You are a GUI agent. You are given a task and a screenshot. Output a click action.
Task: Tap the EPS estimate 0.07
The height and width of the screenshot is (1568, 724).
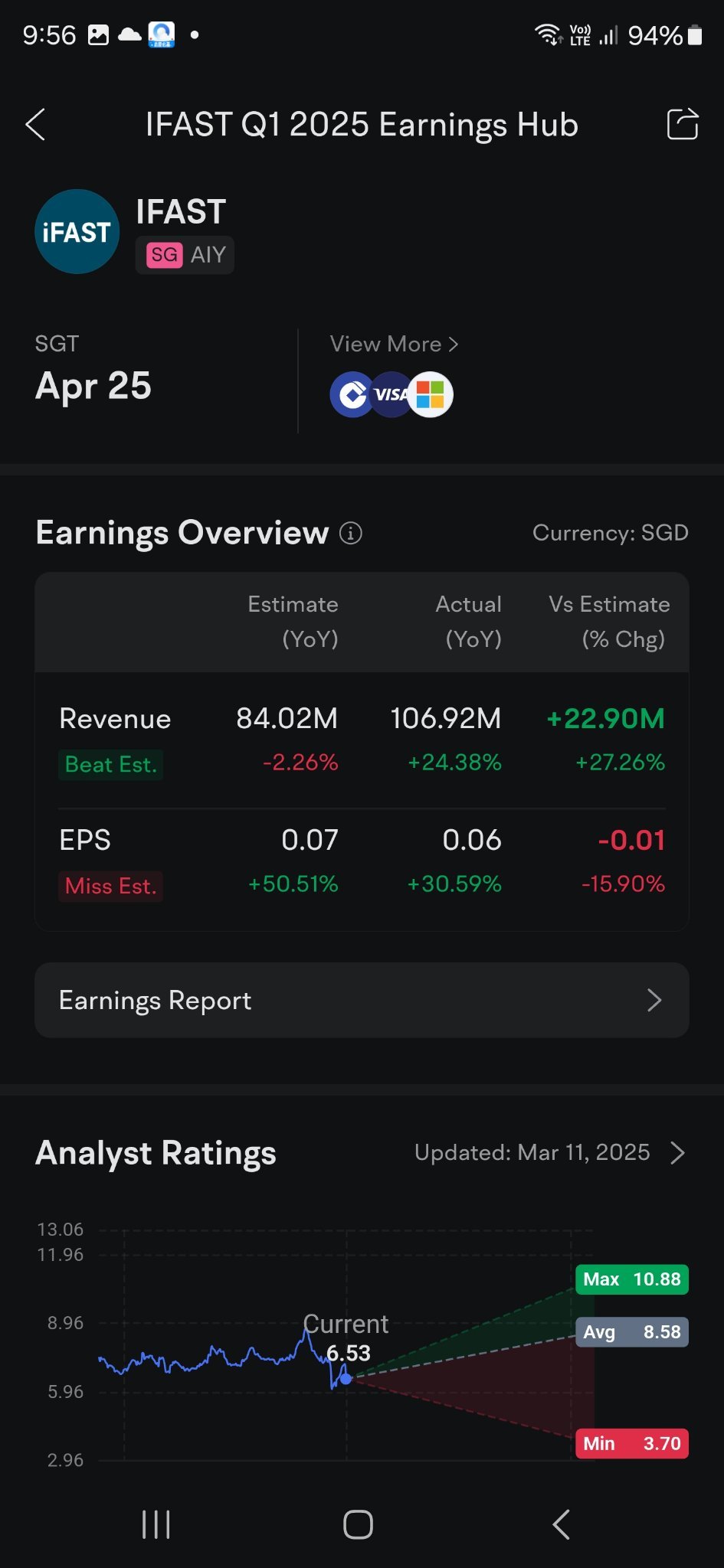coord(310,841)
